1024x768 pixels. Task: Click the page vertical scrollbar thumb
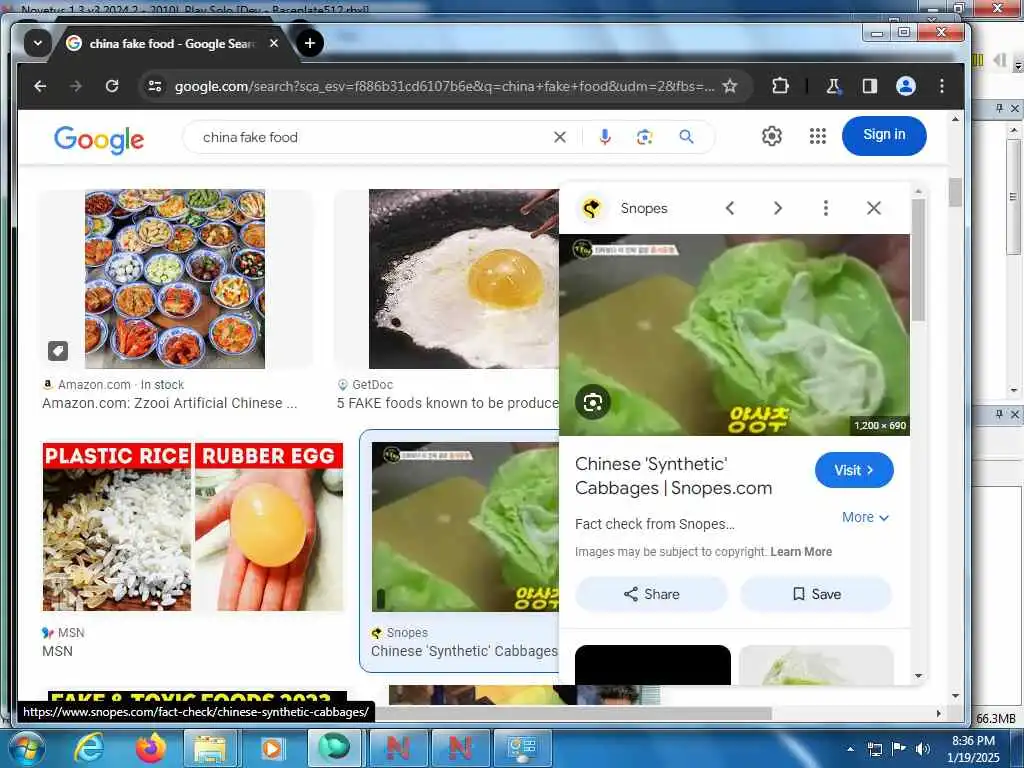(x=955, y=193)
